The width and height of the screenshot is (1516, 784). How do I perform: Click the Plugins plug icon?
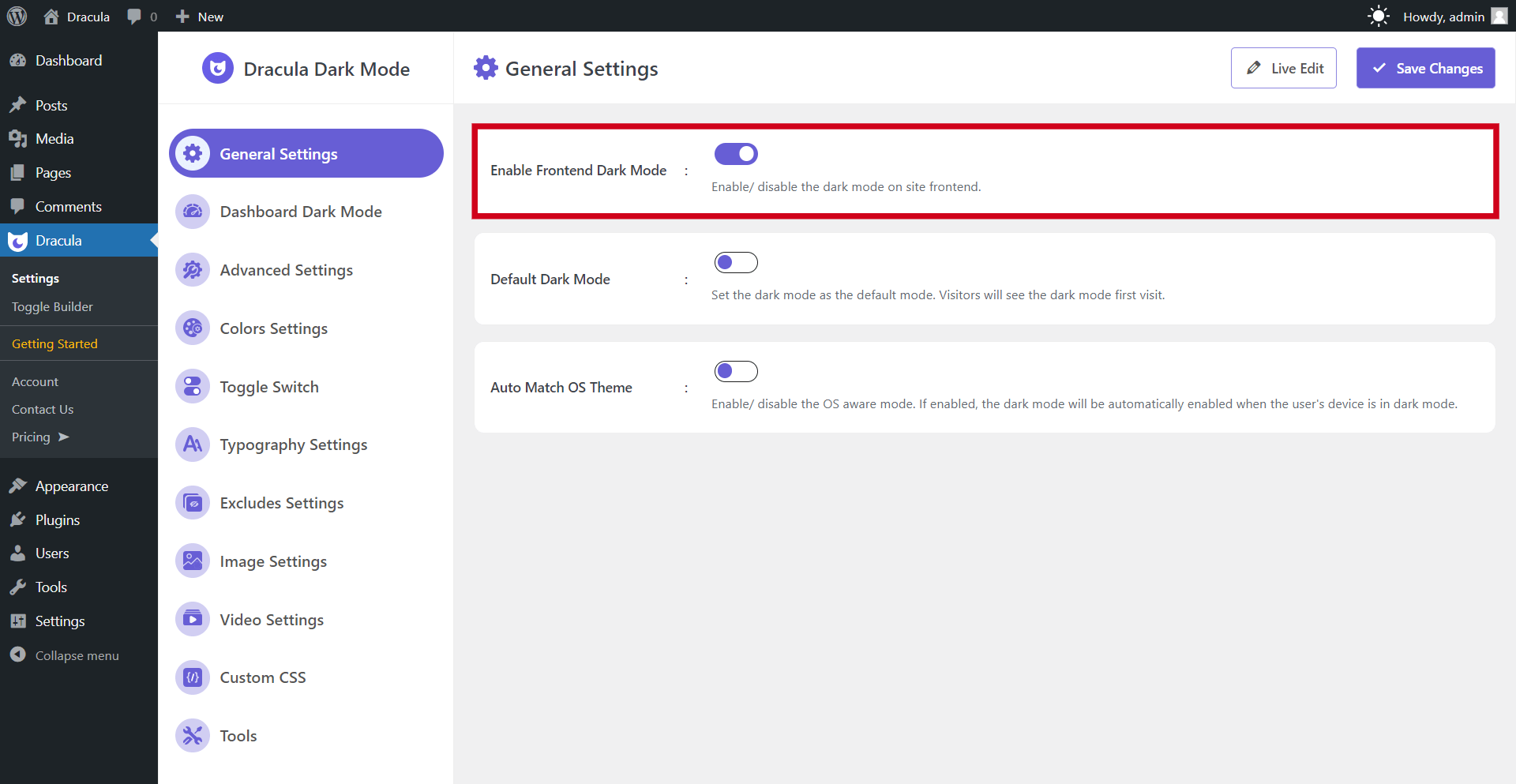click(x=17, y=520)
